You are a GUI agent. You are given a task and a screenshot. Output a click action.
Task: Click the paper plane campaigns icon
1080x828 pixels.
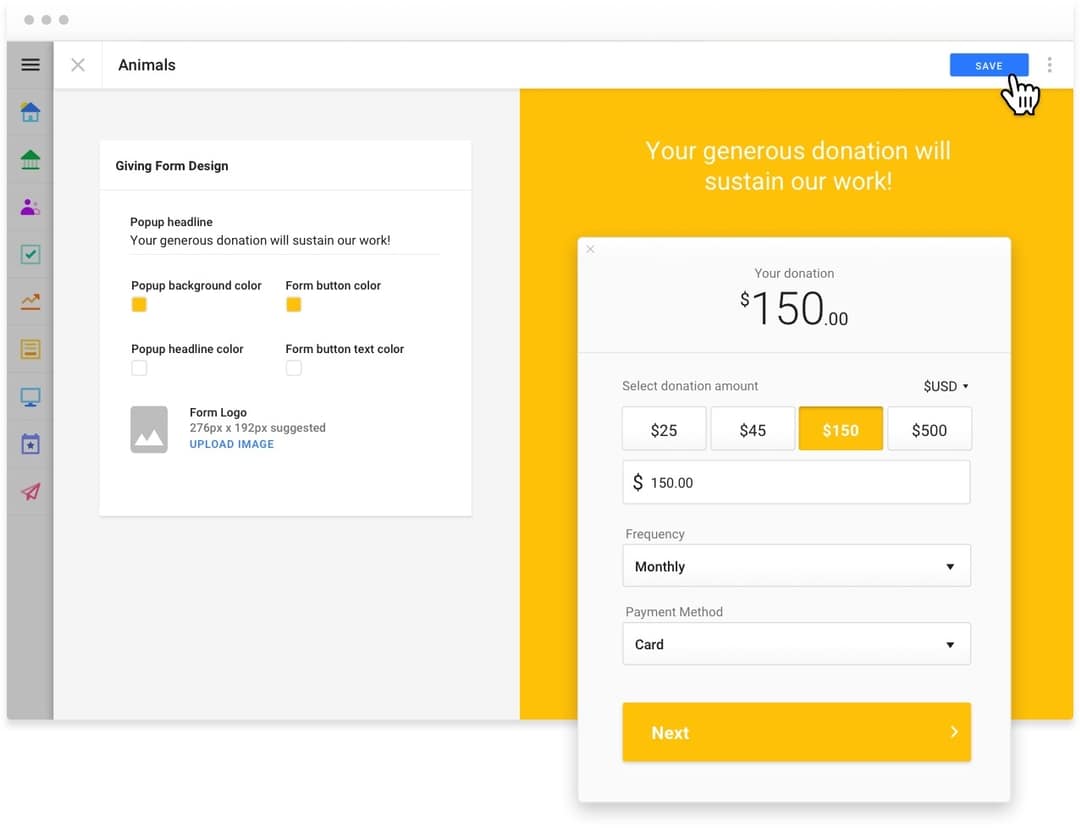(30, 491)
